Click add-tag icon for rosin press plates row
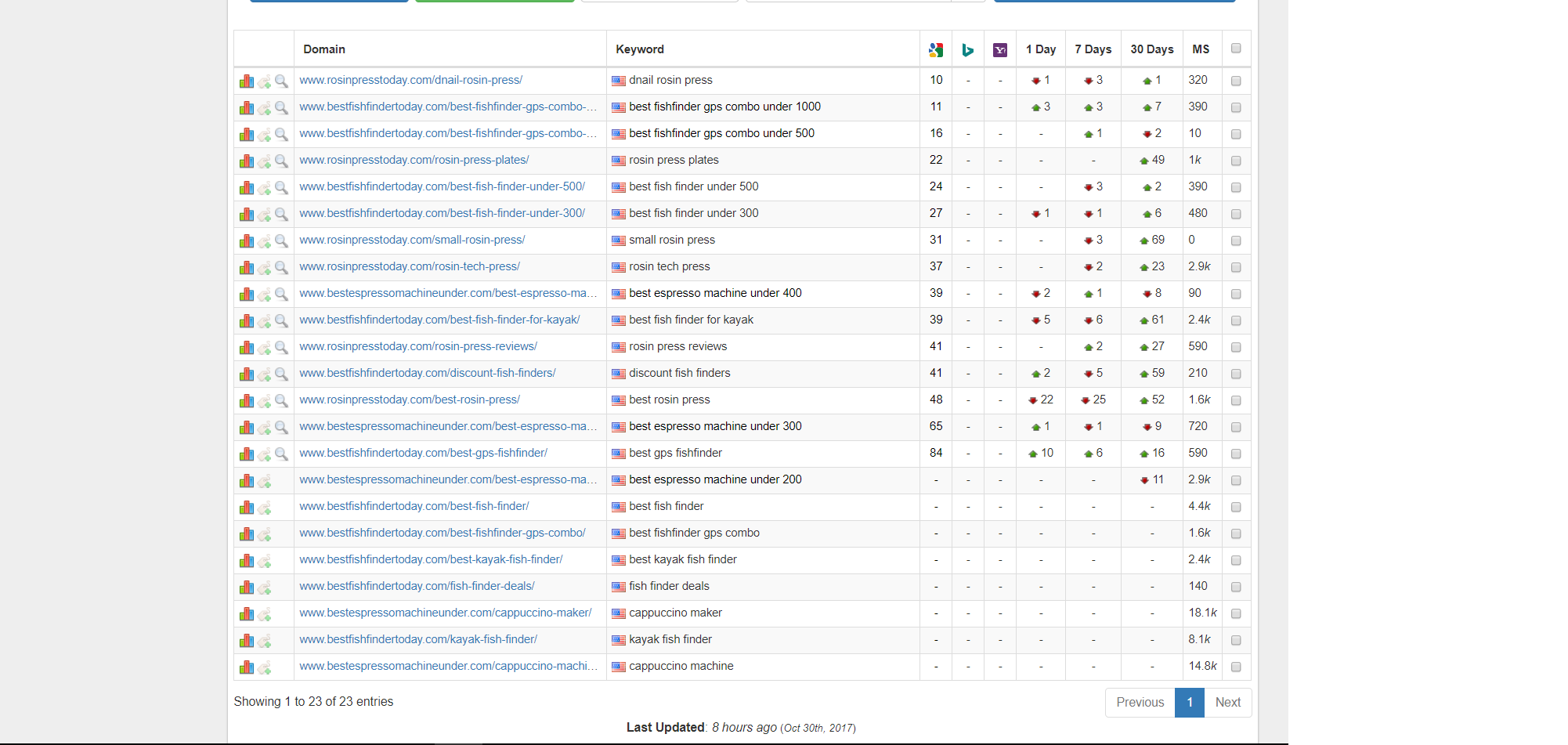 265,161
